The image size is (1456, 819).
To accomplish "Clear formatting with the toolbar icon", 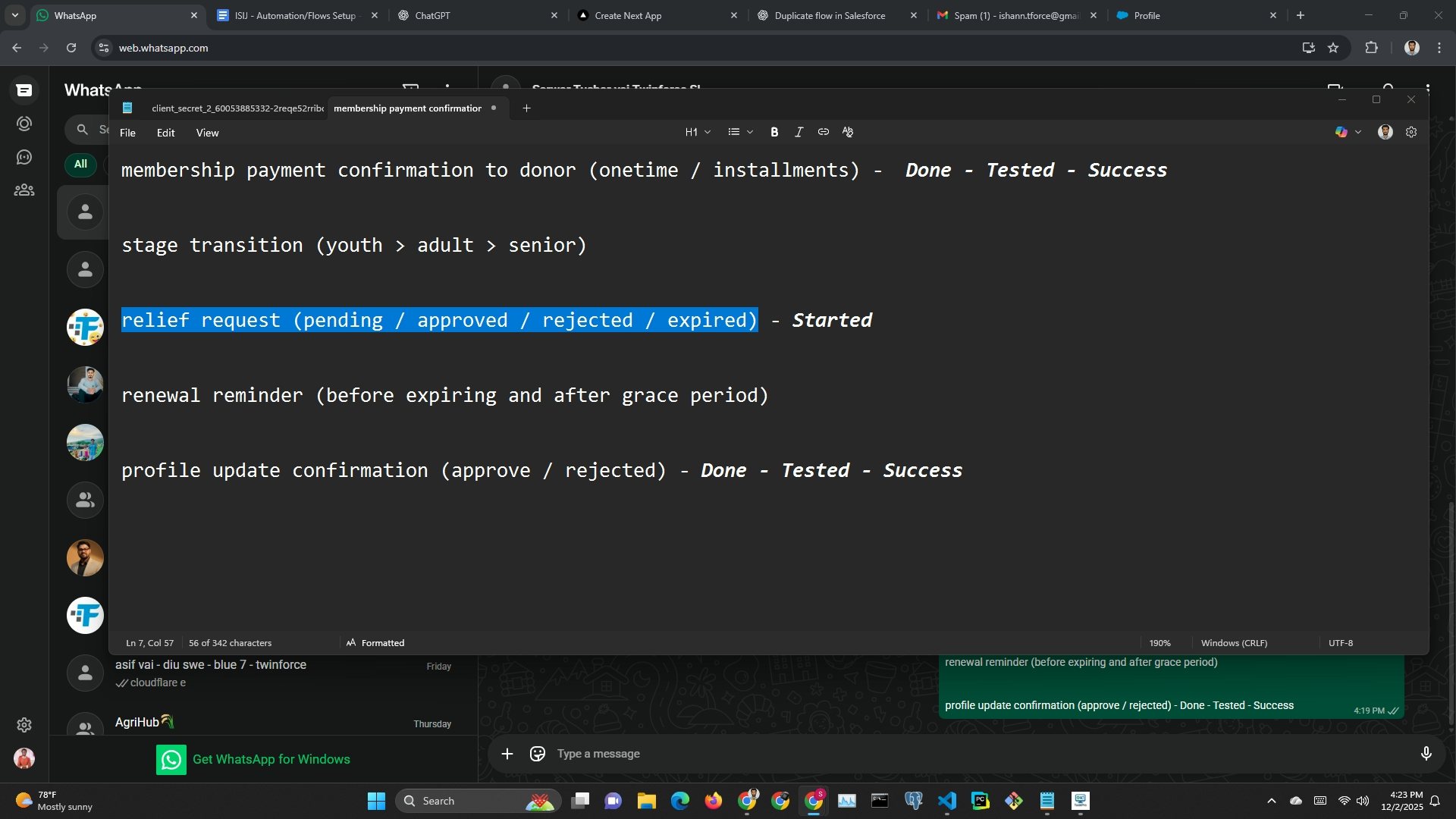I will coord(848,132).
